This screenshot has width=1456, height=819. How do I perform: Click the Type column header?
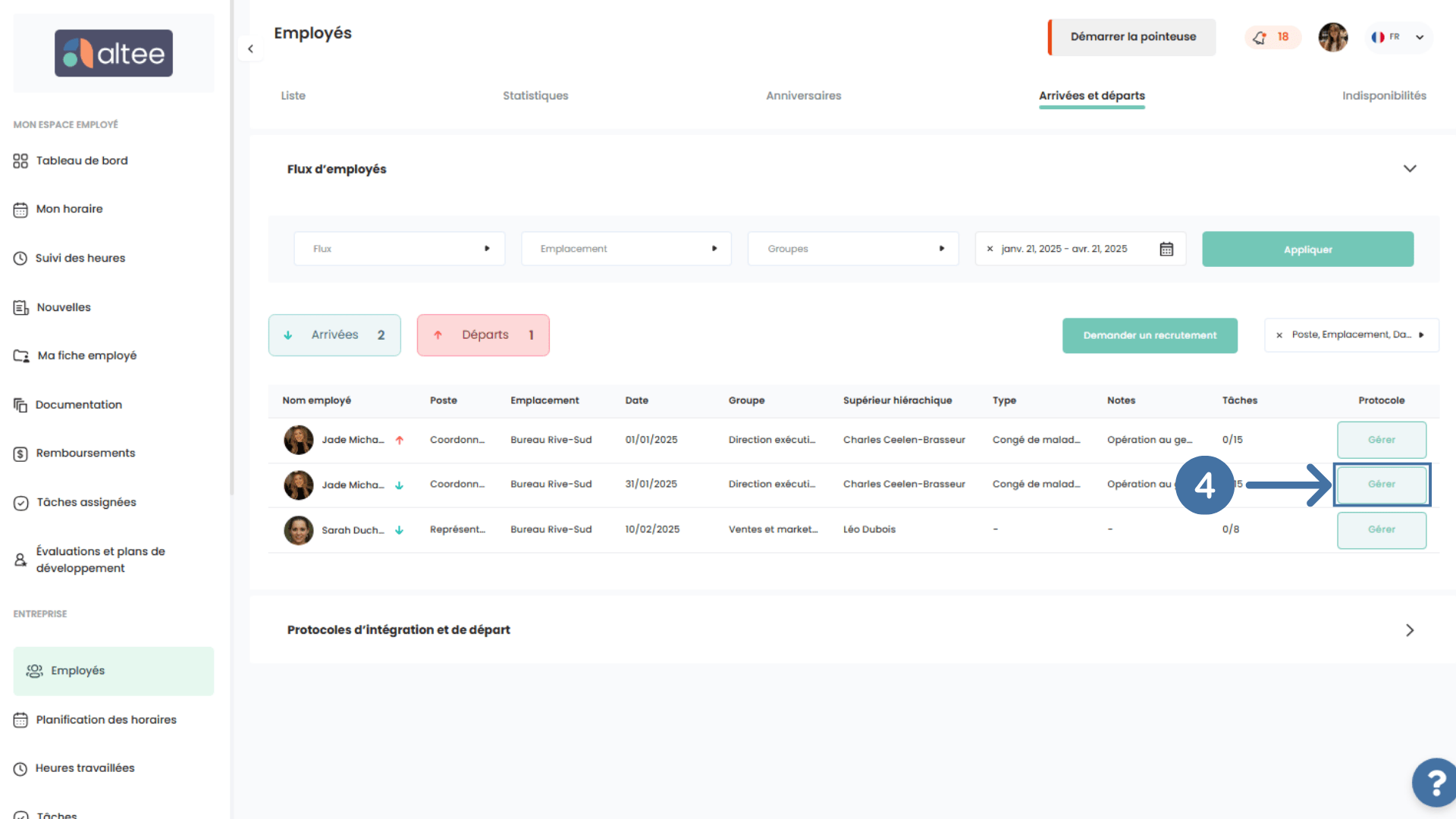click(x=1004, y=400)
